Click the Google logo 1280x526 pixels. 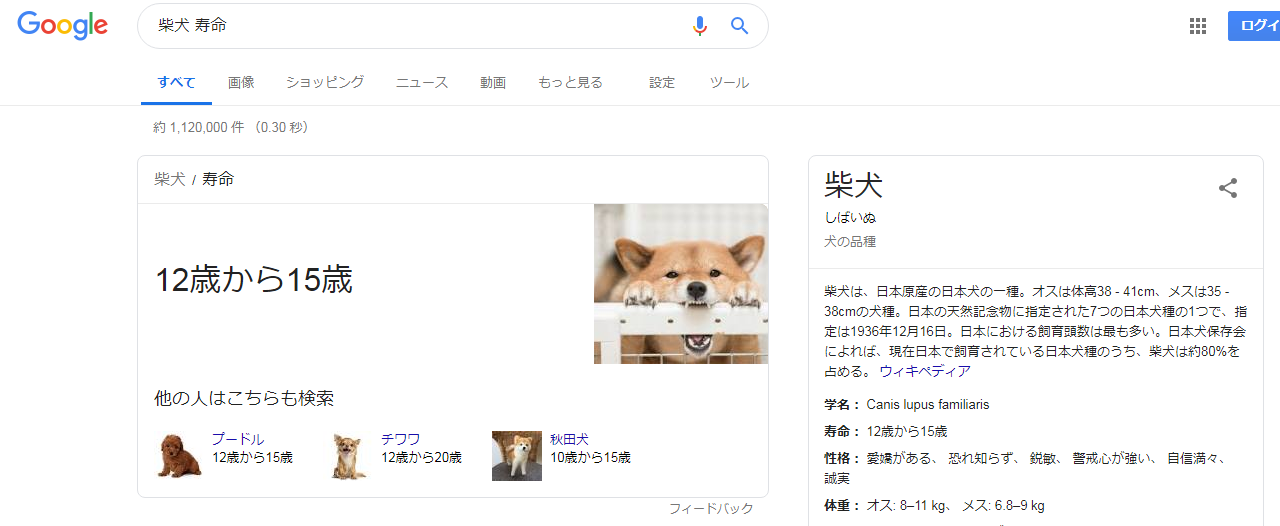62,25
